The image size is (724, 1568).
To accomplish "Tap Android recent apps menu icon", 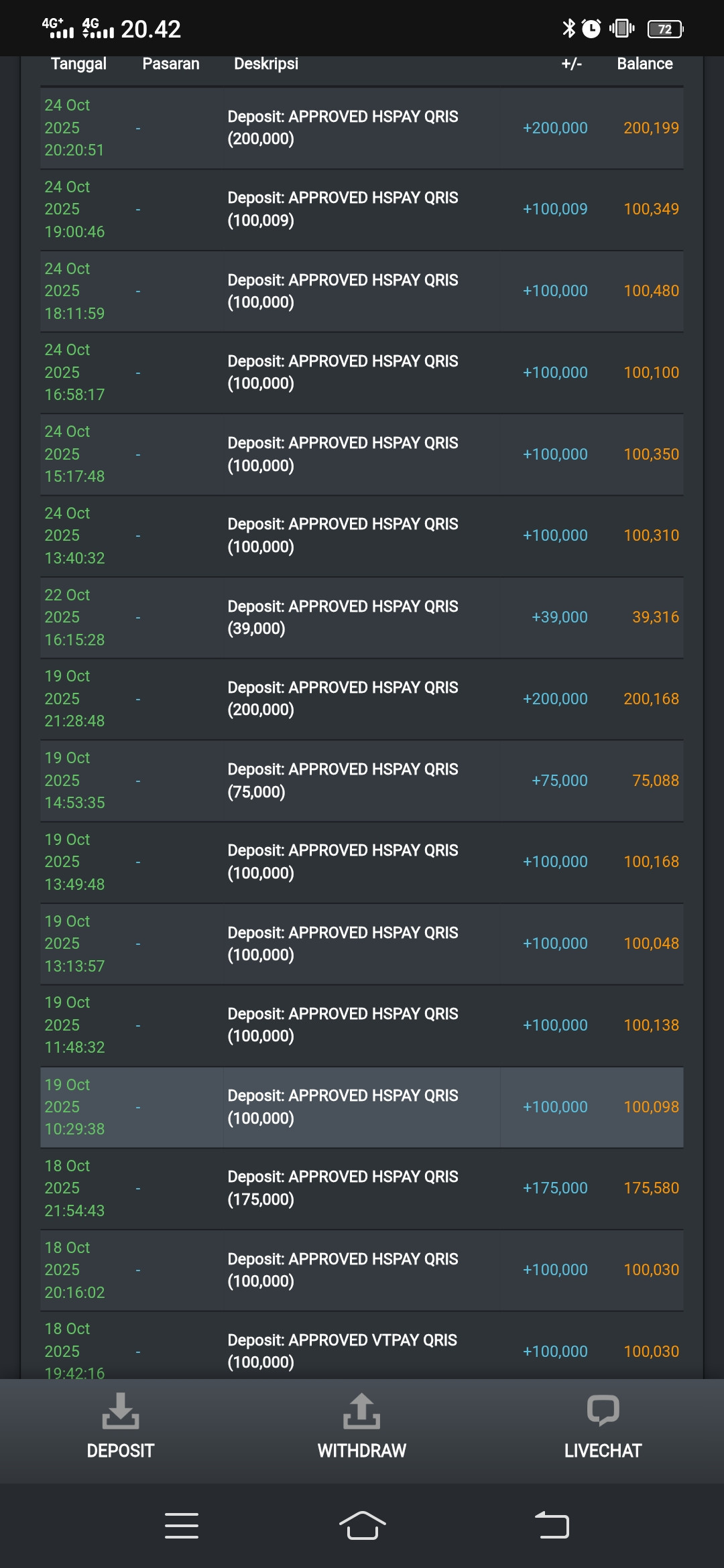I will click(x=182, y=1526).
